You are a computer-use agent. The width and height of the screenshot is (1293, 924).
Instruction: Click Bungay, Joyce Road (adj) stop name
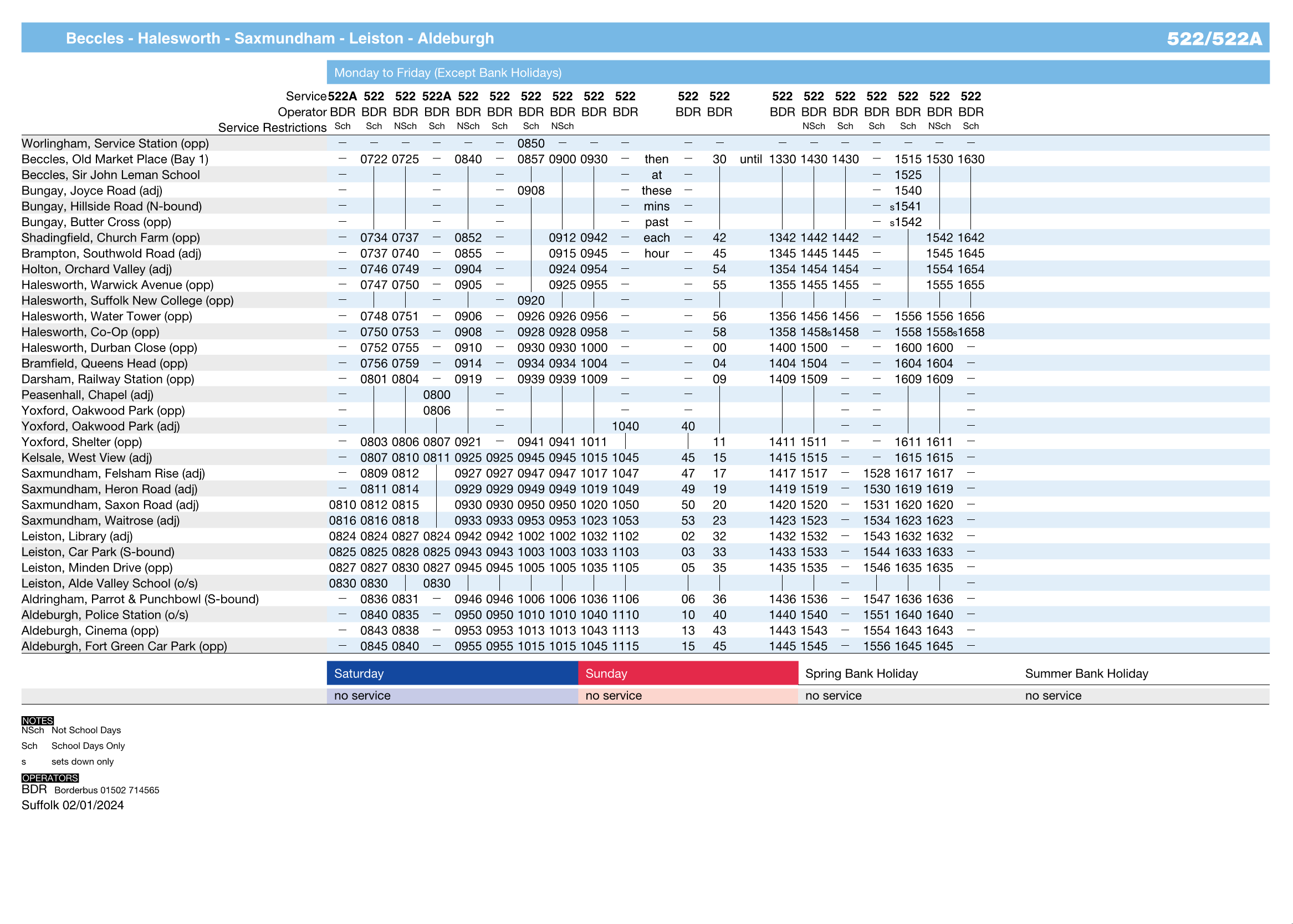92,191
